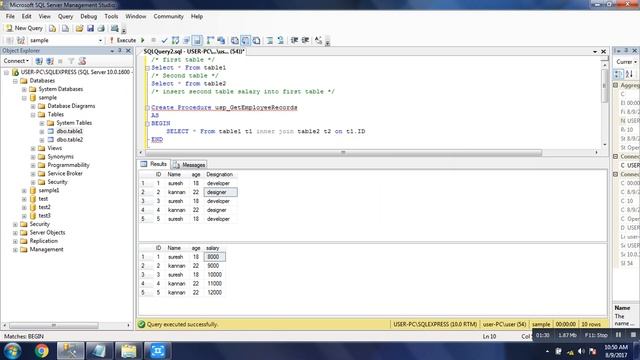Open the Community menu
Image resolution: width=640 pixels, height=360 pixels.
(x=169, y=16)
